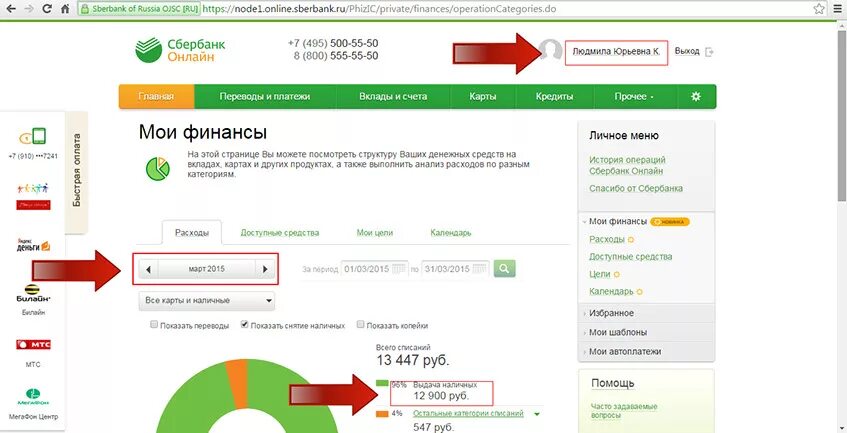Enable Показать переводы checkbox
The height and width of the screenshot is (433, 847).
(x=154, y=325)
